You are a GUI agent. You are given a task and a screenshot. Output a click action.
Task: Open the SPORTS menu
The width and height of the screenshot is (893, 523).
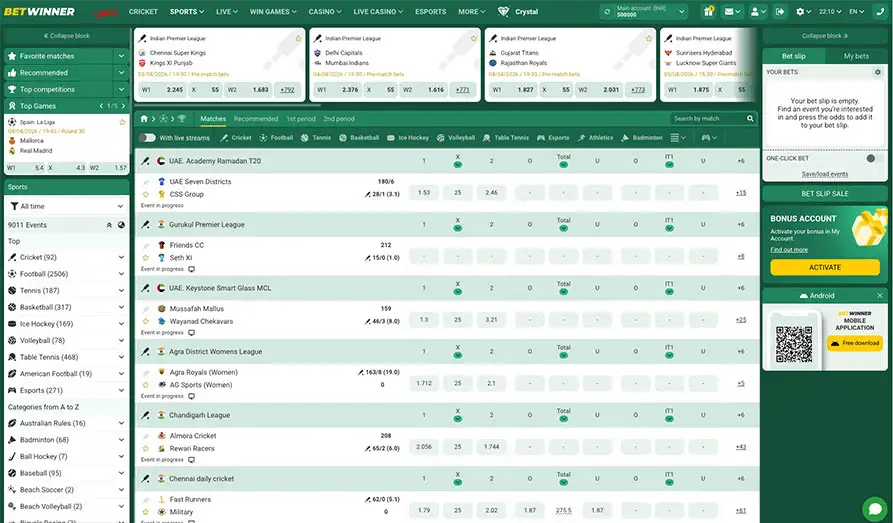click(x=187, y=11)
